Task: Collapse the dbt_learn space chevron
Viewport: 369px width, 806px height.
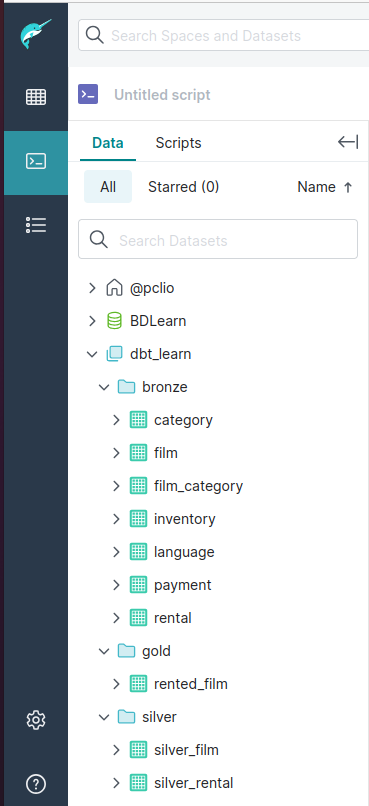Action: 92,354
